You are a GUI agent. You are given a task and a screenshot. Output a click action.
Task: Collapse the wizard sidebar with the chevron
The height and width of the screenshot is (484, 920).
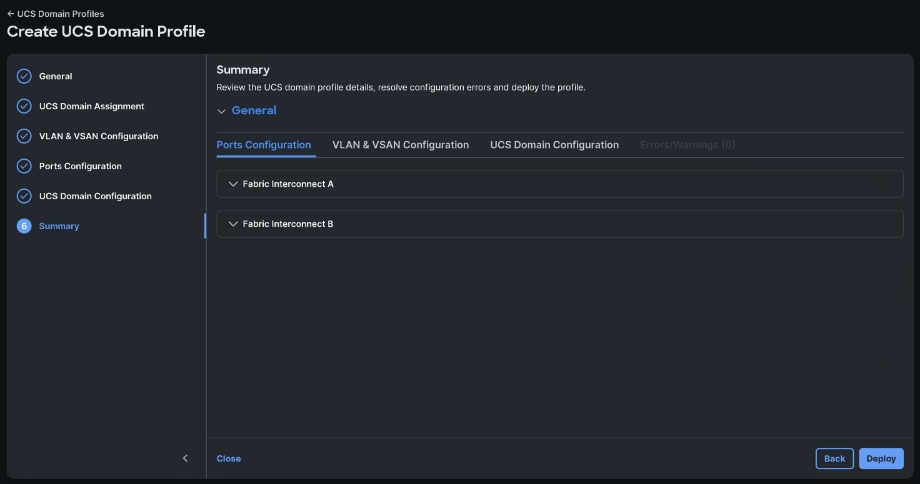click(185, 458)
